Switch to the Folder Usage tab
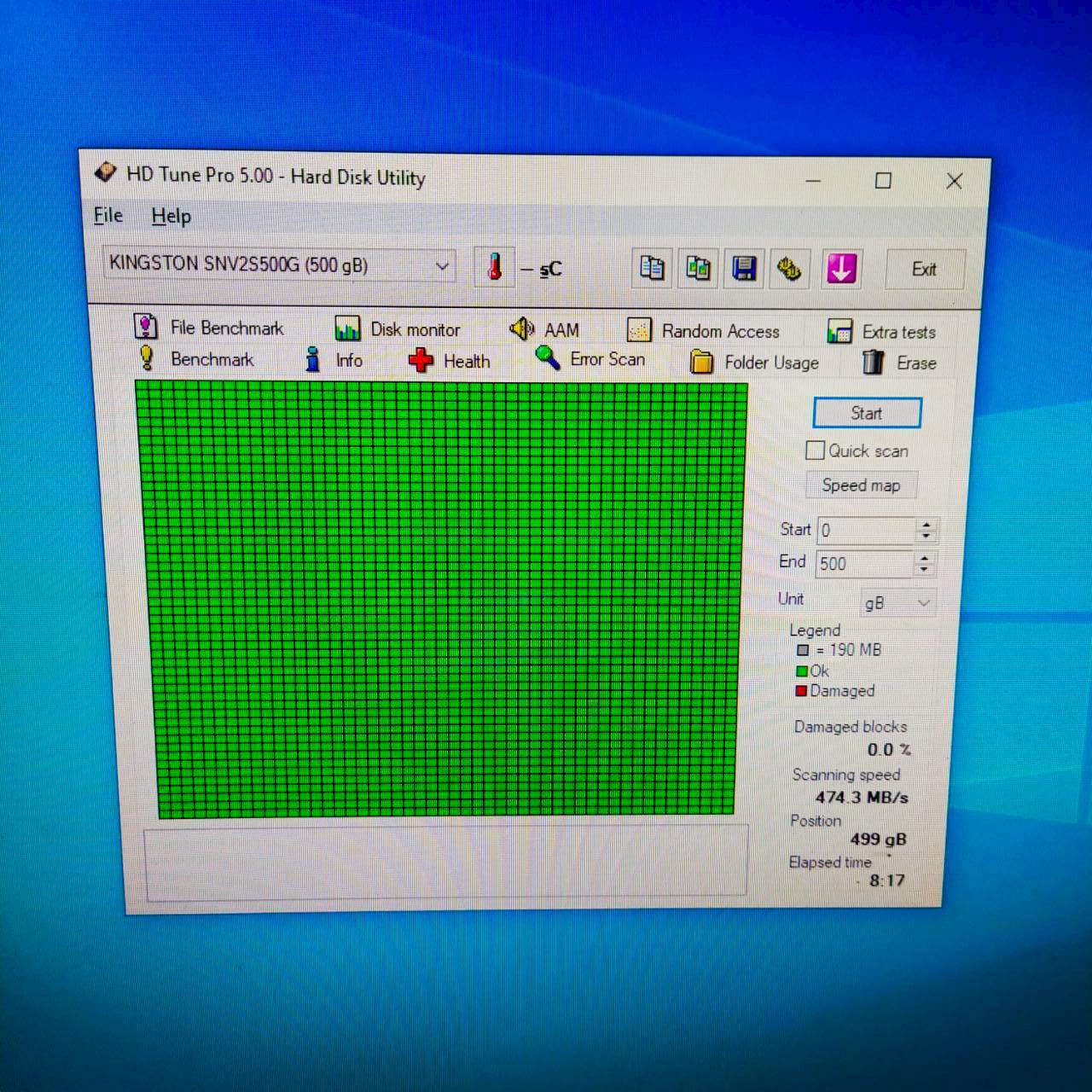1092x1092 pixels. [x=755, y=363]
